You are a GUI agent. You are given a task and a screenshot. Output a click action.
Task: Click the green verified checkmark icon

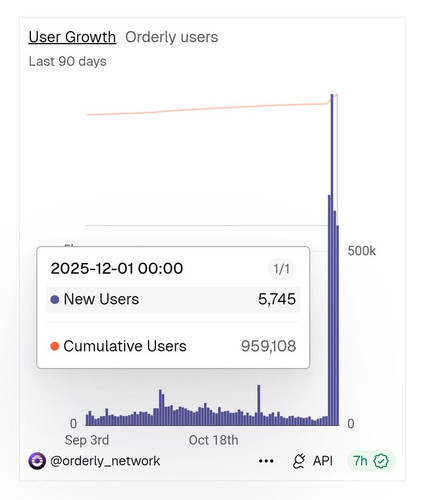[x=381, y=461]
